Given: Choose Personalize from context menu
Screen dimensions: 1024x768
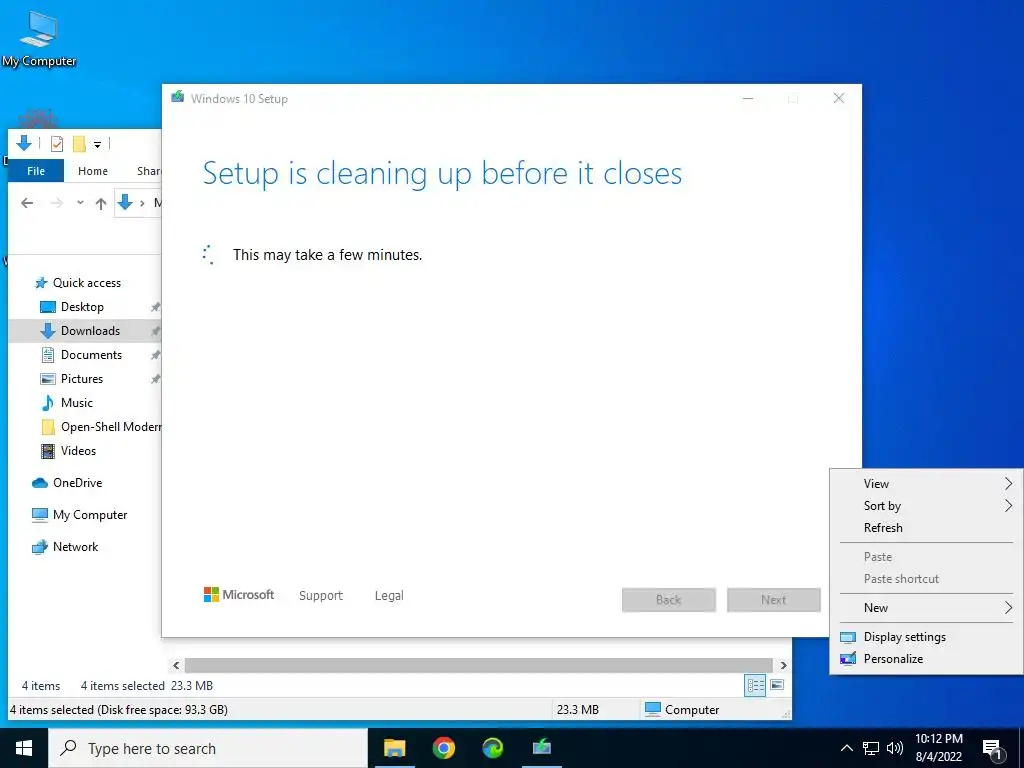Looking at the screenshot, I should (x=926, y=659).
